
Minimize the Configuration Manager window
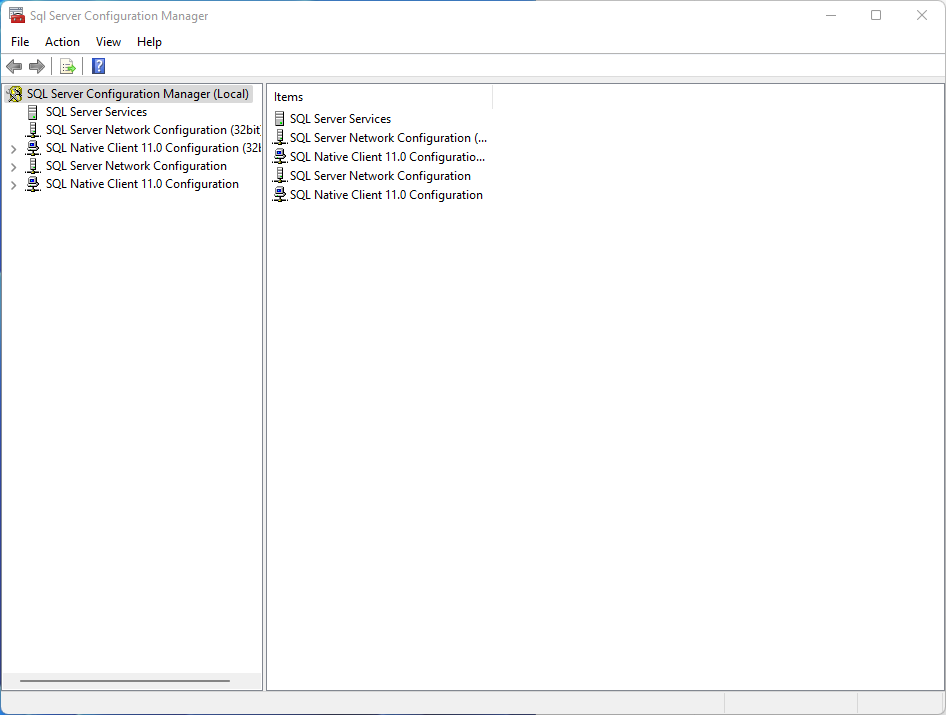pyautogui.click(x=831, y=16)
